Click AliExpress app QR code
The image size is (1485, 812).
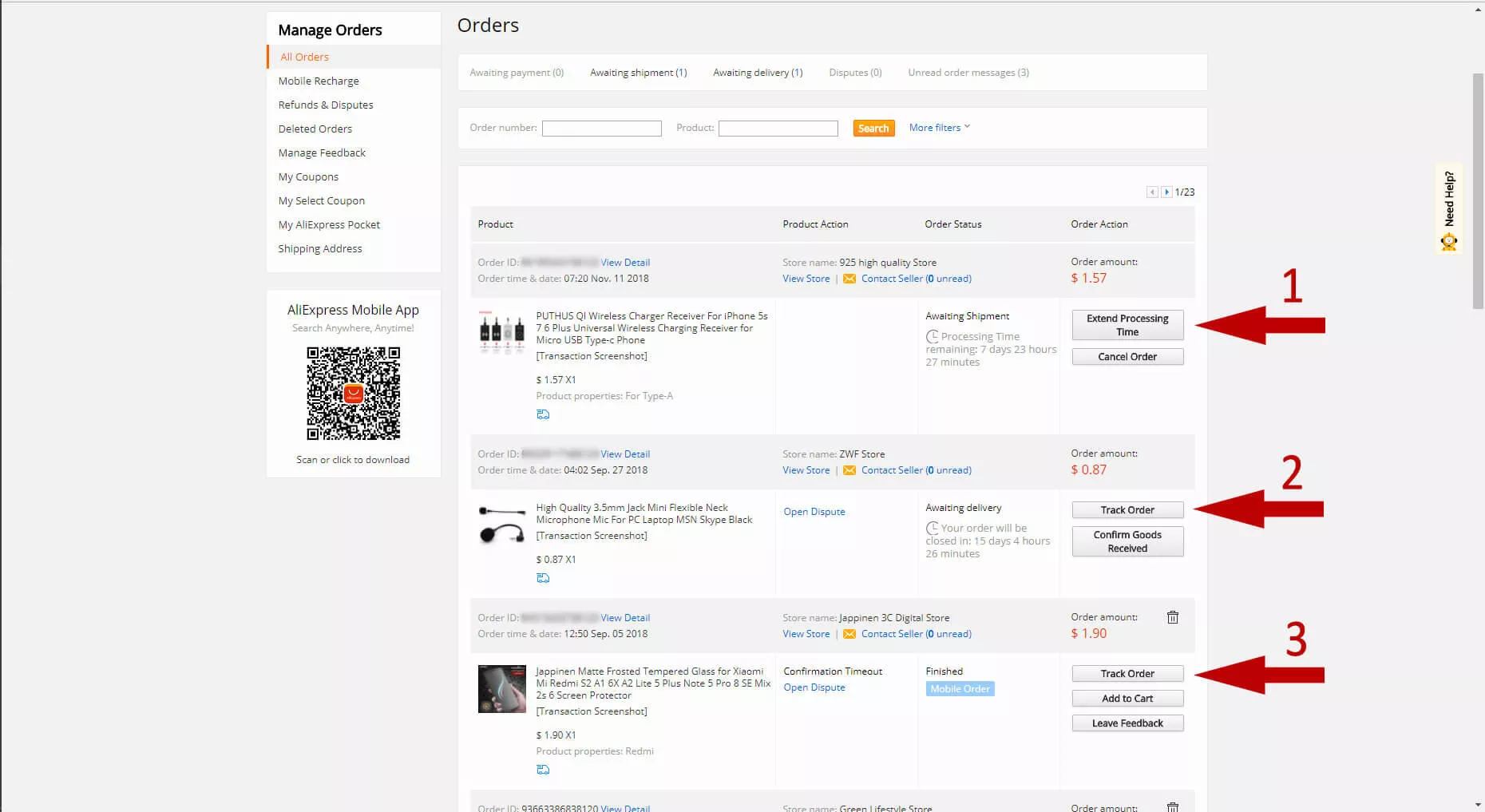pos(353,394)
